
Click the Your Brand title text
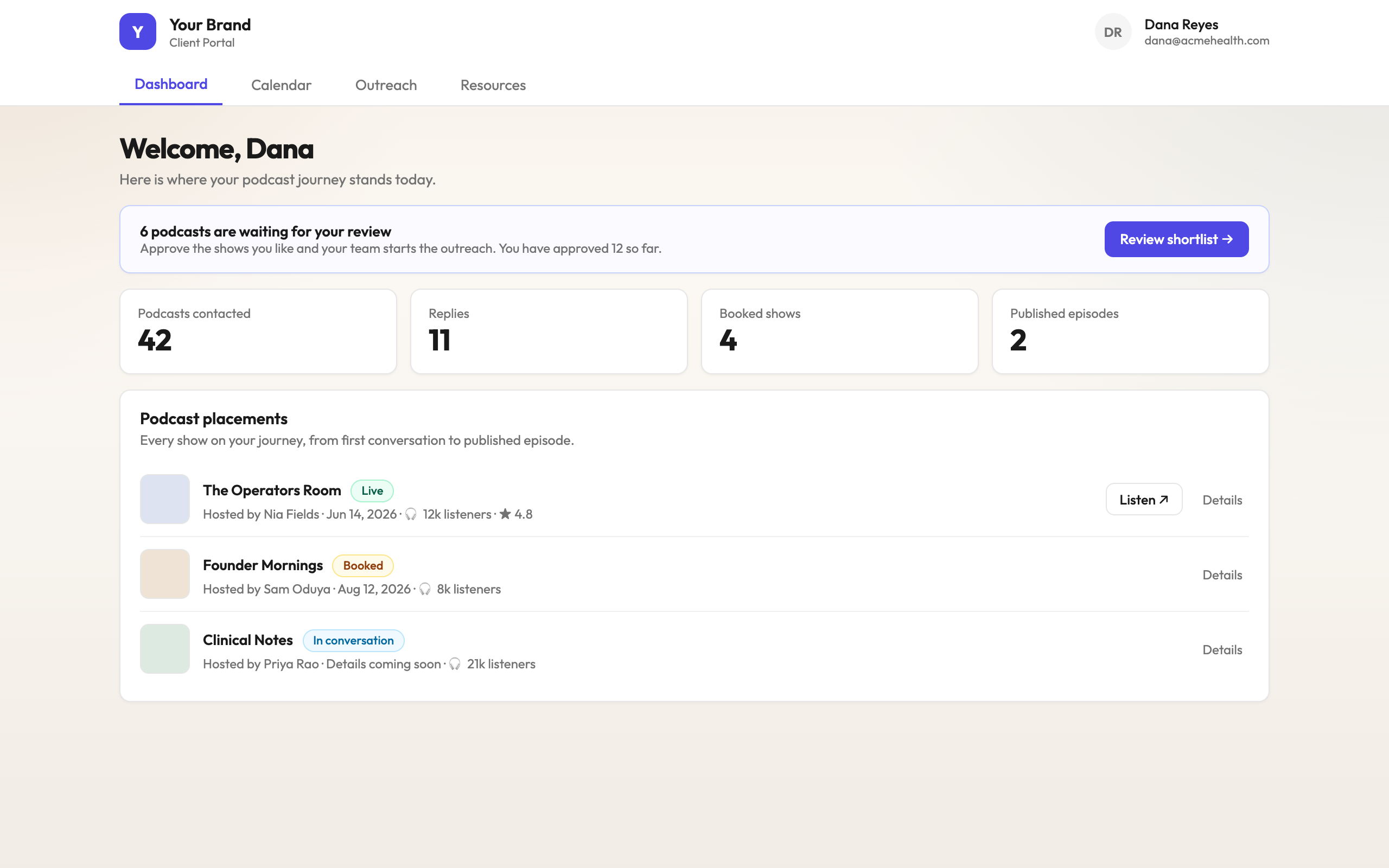tap(210, 25)
